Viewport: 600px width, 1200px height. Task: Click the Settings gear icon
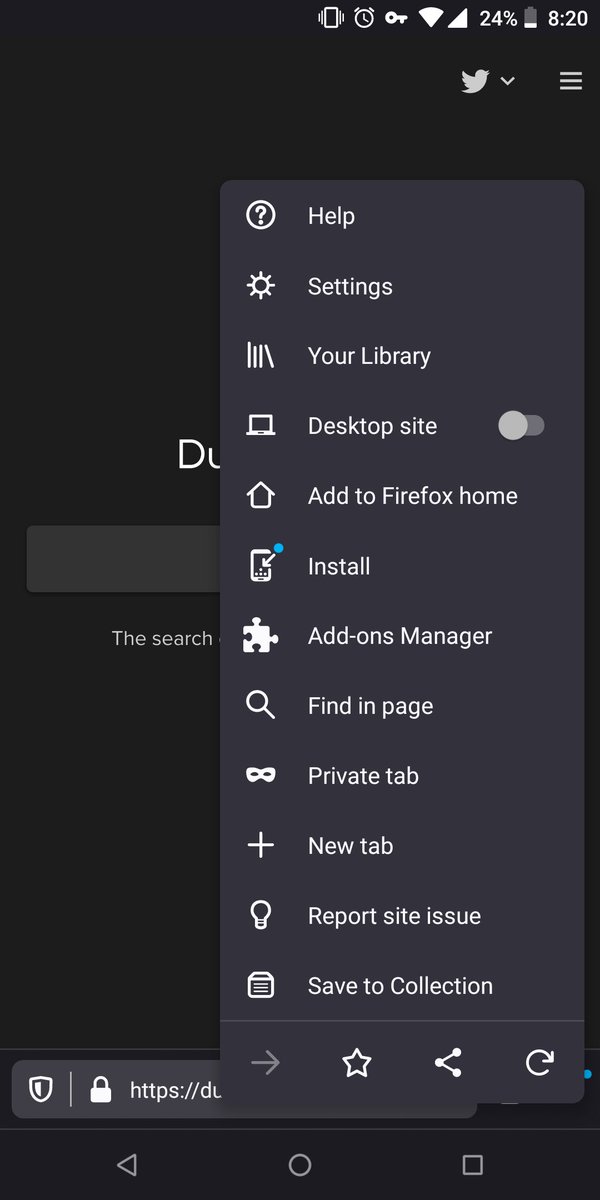click(260, 286)
